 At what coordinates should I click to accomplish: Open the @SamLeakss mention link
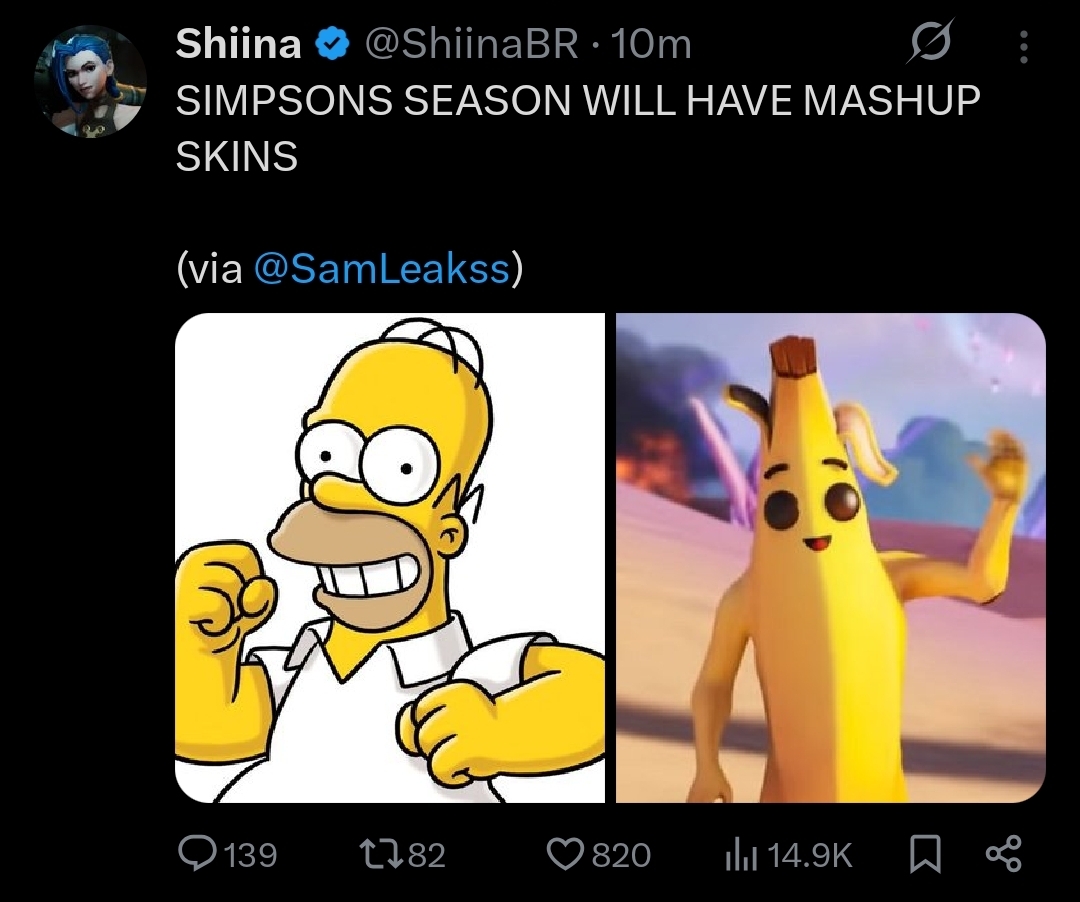coord(382,268)
